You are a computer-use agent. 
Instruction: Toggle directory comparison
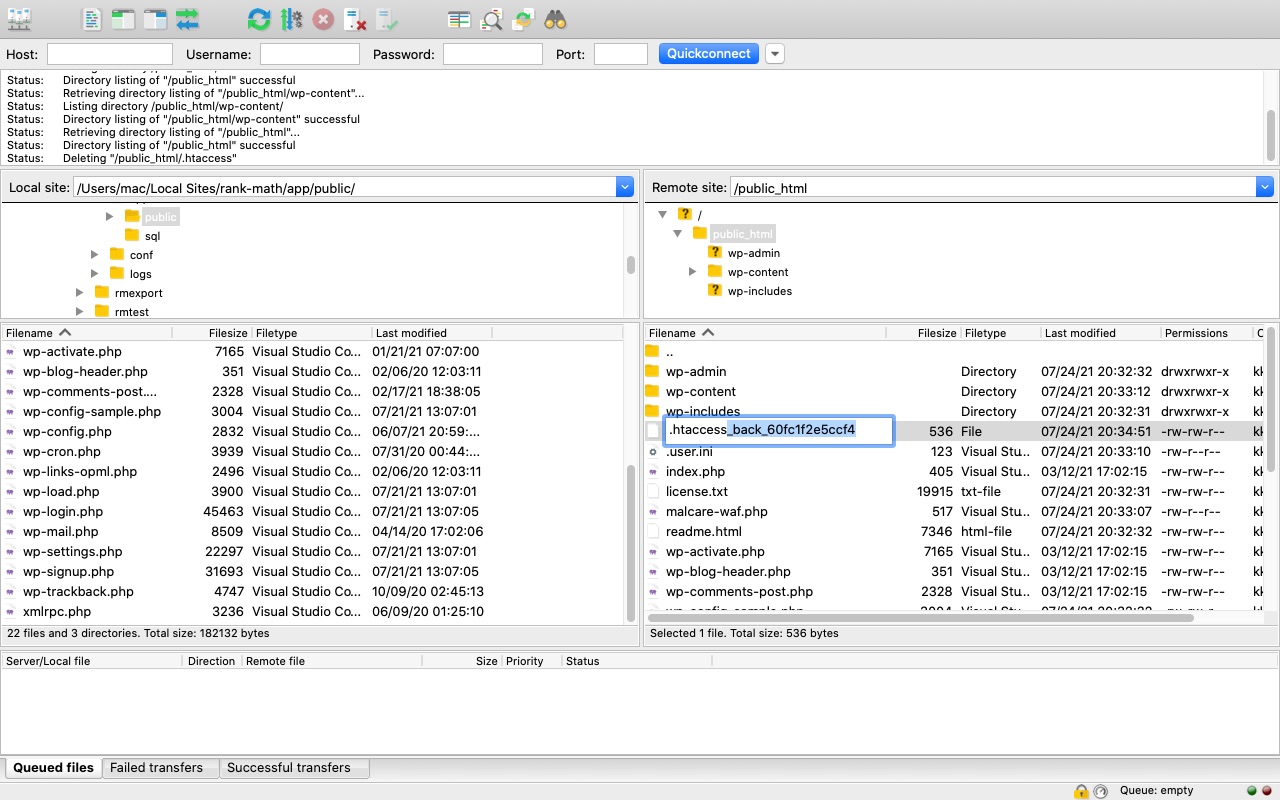click(491, 18)
